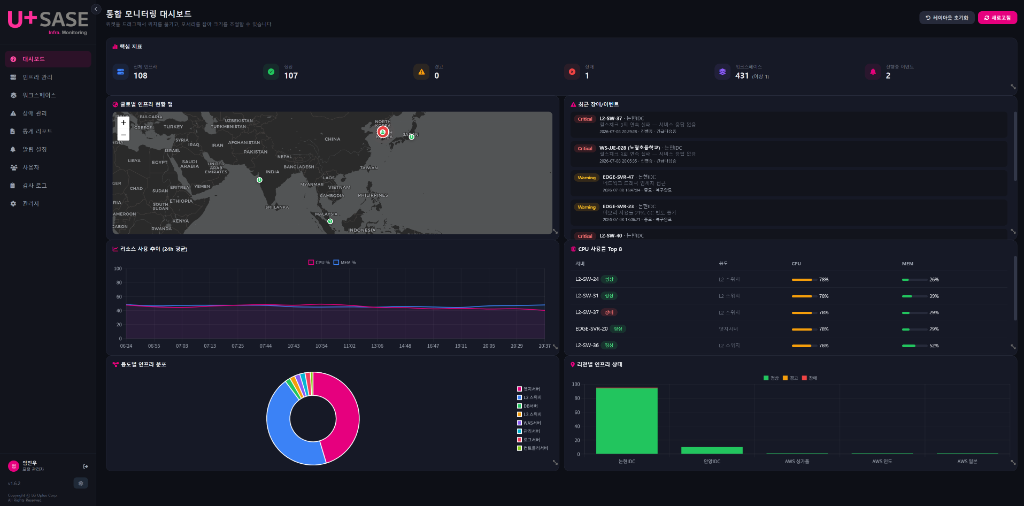
Task: Zoom out on the infrastructure map
Action: (123, 134)
